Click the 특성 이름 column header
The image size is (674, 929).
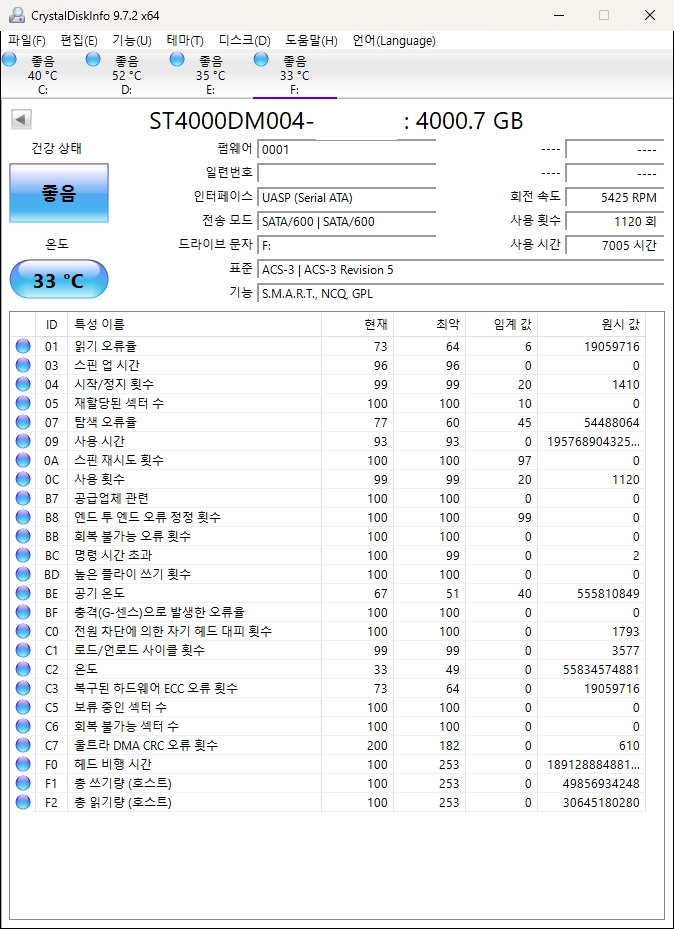click(x=194, y=325)
